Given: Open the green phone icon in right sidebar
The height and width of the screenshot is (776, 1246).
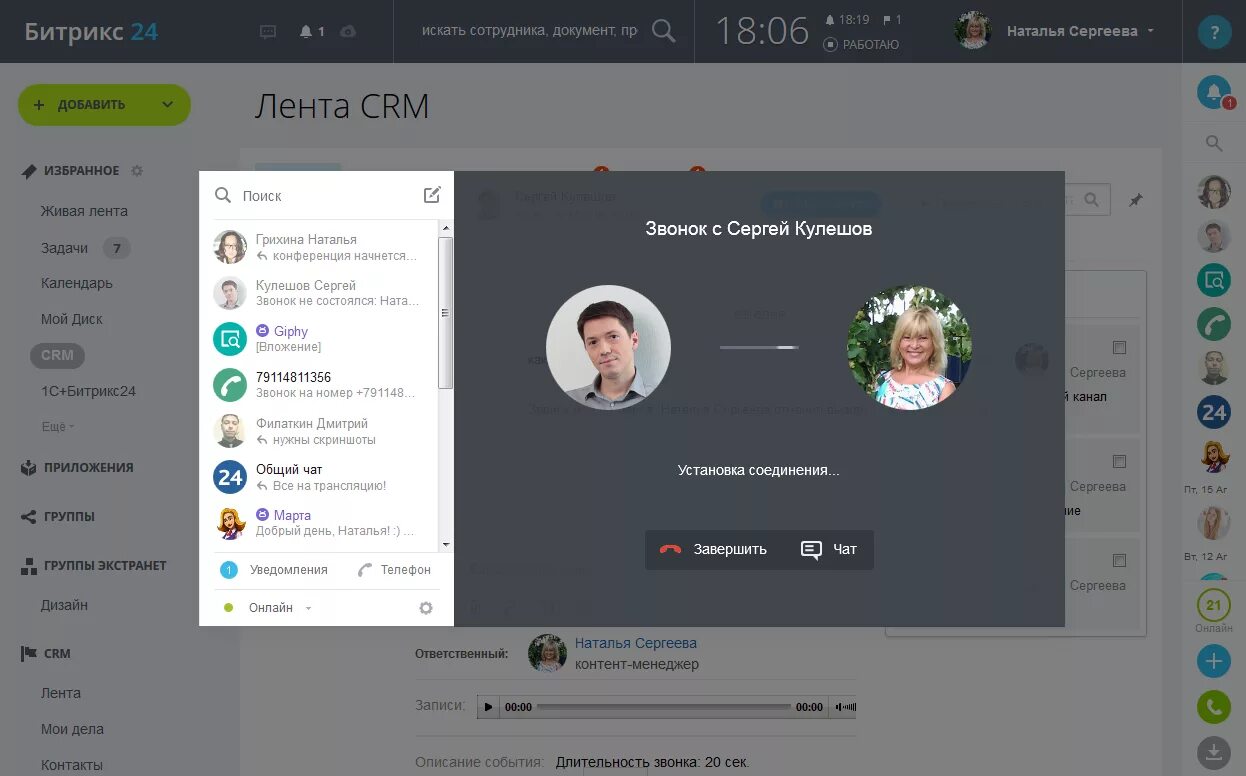Looking at the screenshot, I should (x=1213, y=324).
